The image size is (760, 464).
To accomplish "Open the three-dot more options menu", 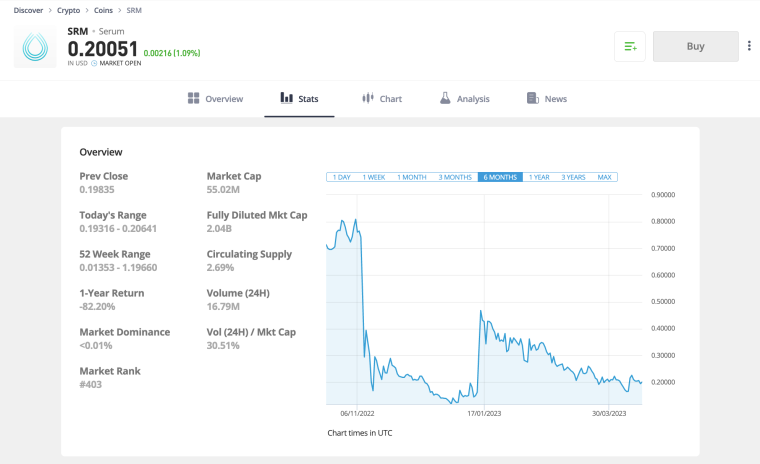I will click(749, 46).
